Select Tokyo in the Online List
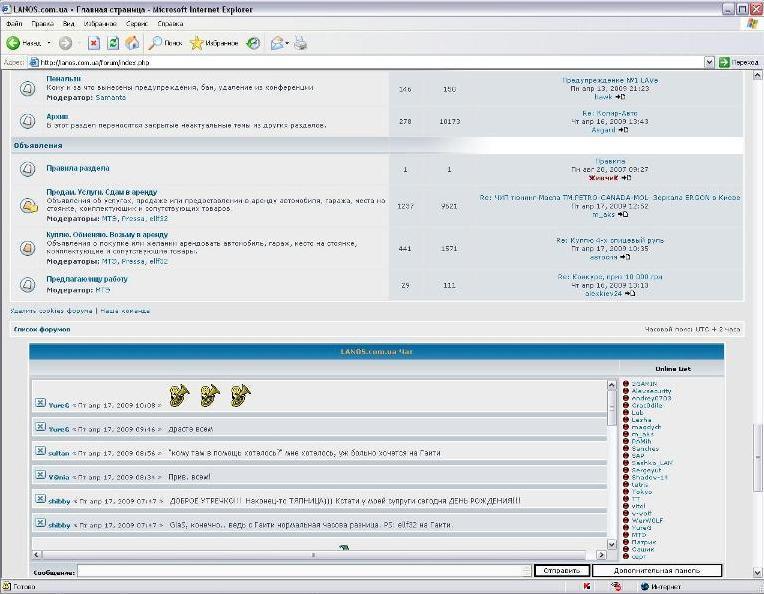Screen dimensions: 764x594 (641, 492)
